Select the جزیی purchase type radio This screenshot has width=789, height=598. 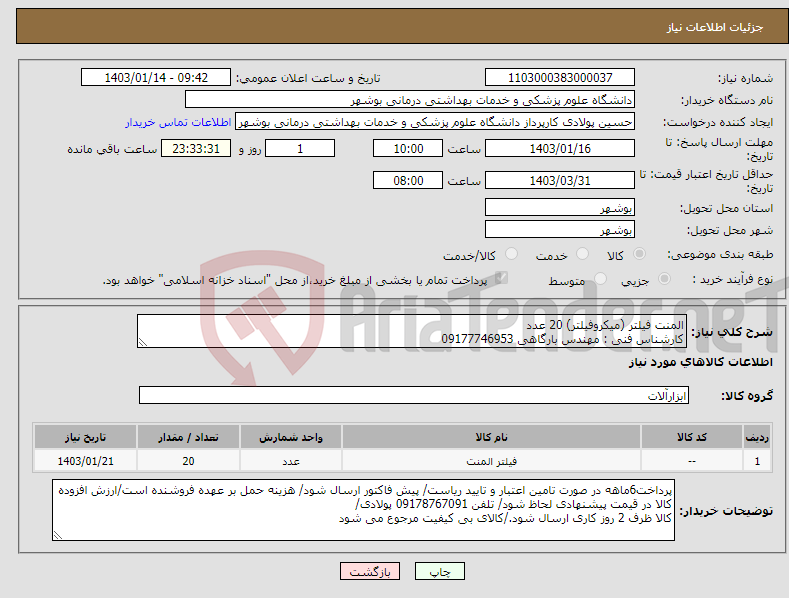pyautogui.click(x=664, y=278)
